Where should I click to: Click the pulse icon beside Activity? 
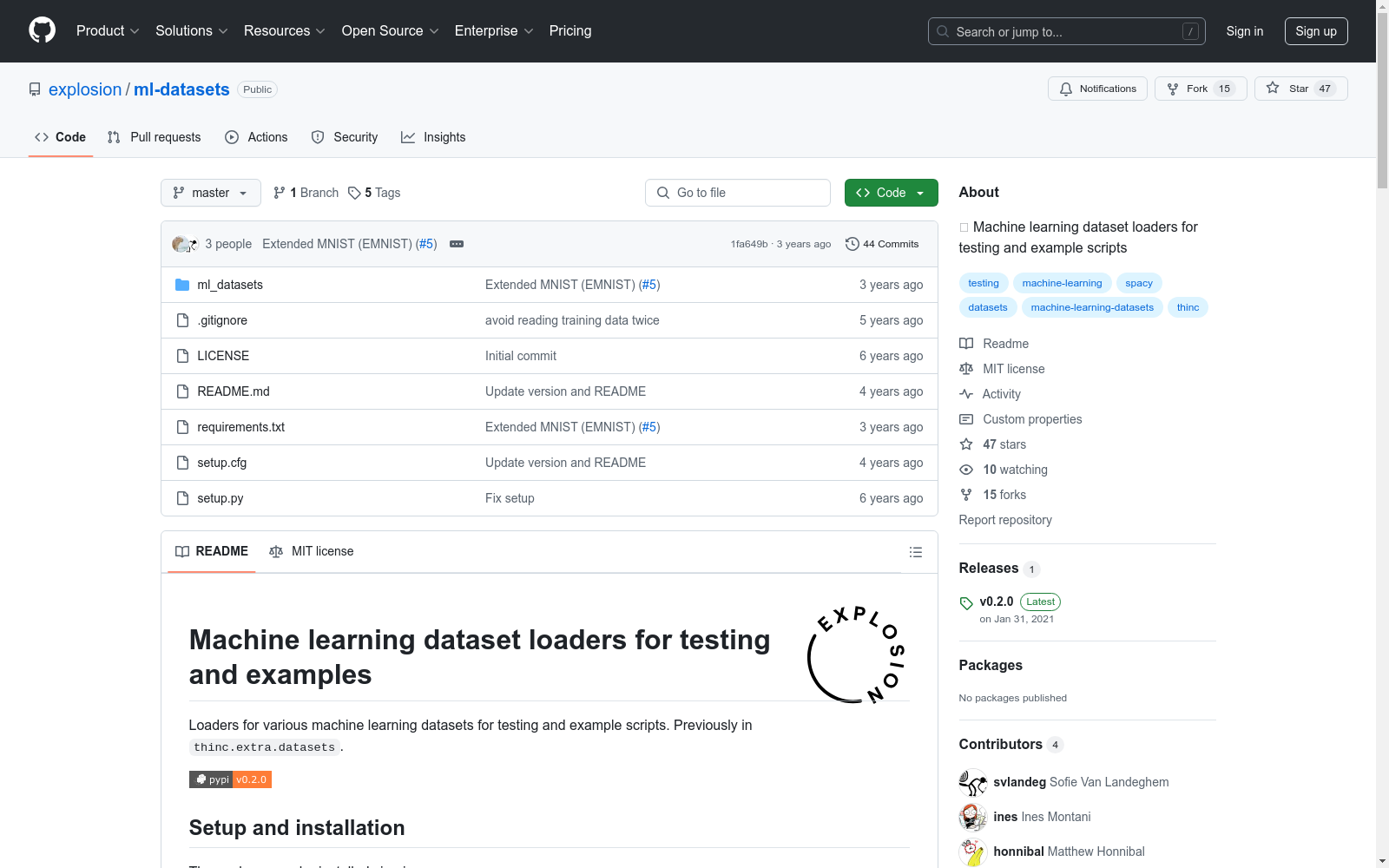pyautogui.click(x=966, y=394)
